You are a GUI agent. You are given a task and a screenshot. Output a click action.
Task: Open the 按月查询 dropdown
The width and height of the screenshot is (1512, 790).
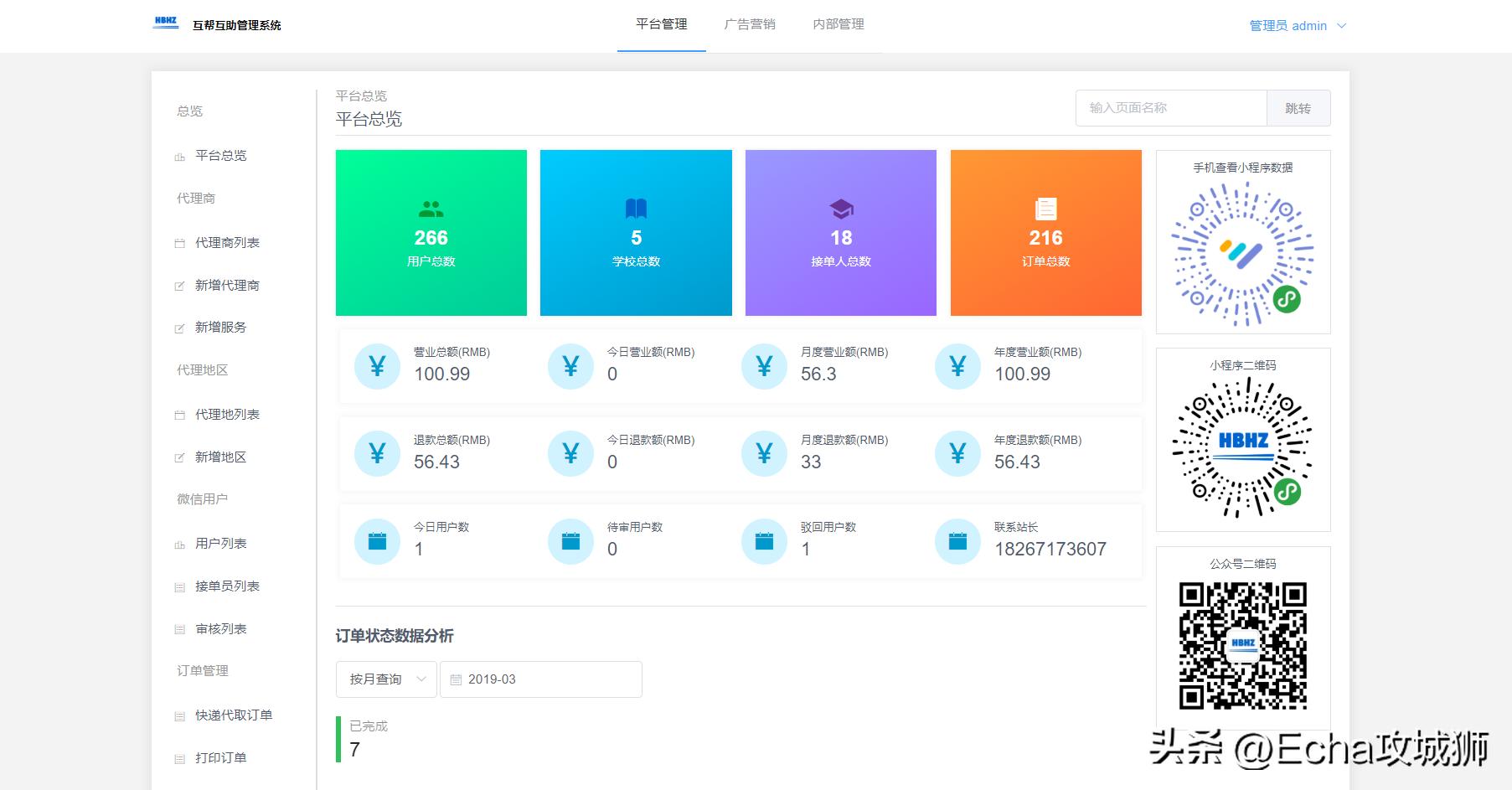385,679
